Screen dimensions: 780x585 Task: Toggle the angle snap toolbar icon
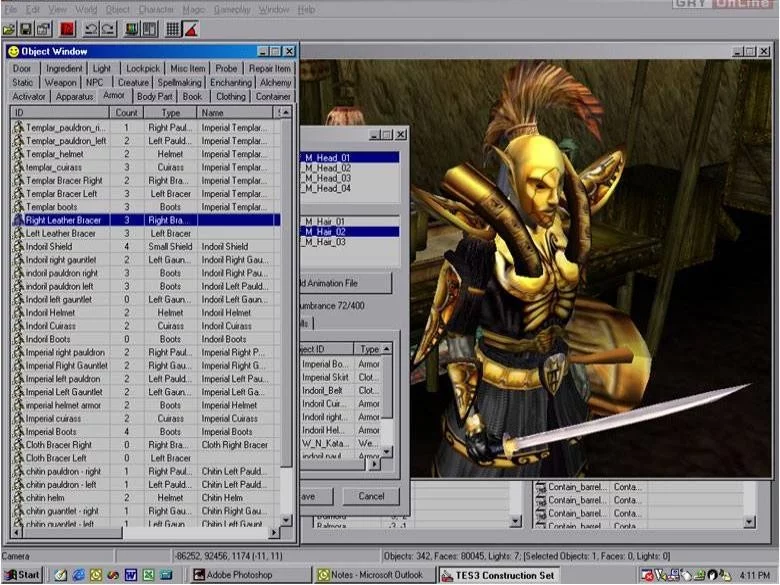point(190,29)
